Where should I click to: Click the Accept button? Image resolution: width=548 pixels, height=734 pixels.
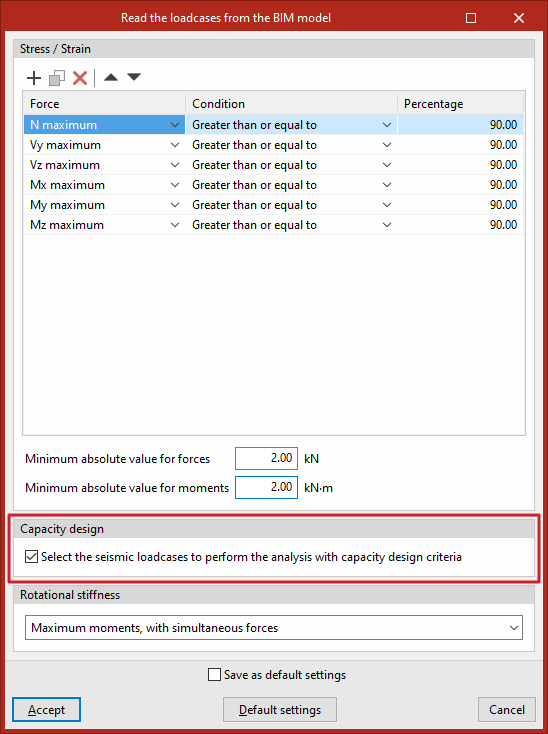point(46,710)
